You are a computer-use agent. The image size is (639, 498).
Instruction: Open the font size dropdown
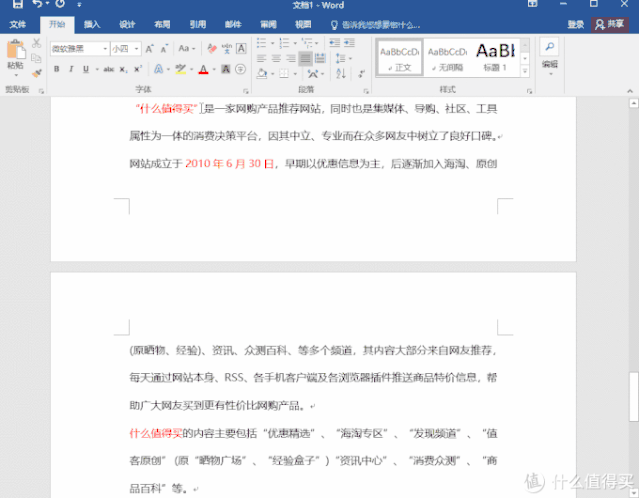click(x=137, y=49)
